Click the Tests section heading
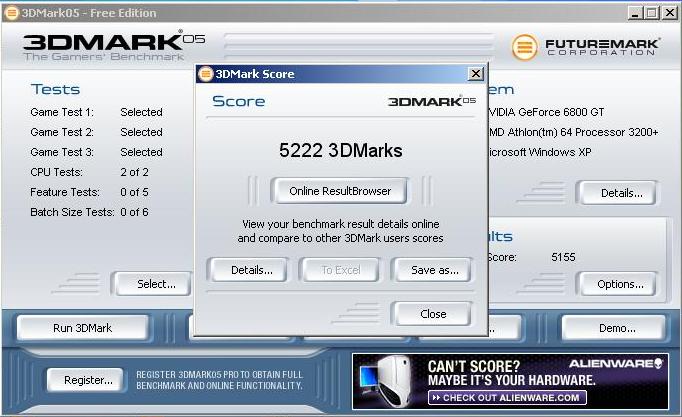Screen dimensions: 682x417 (x=56, y=90)
